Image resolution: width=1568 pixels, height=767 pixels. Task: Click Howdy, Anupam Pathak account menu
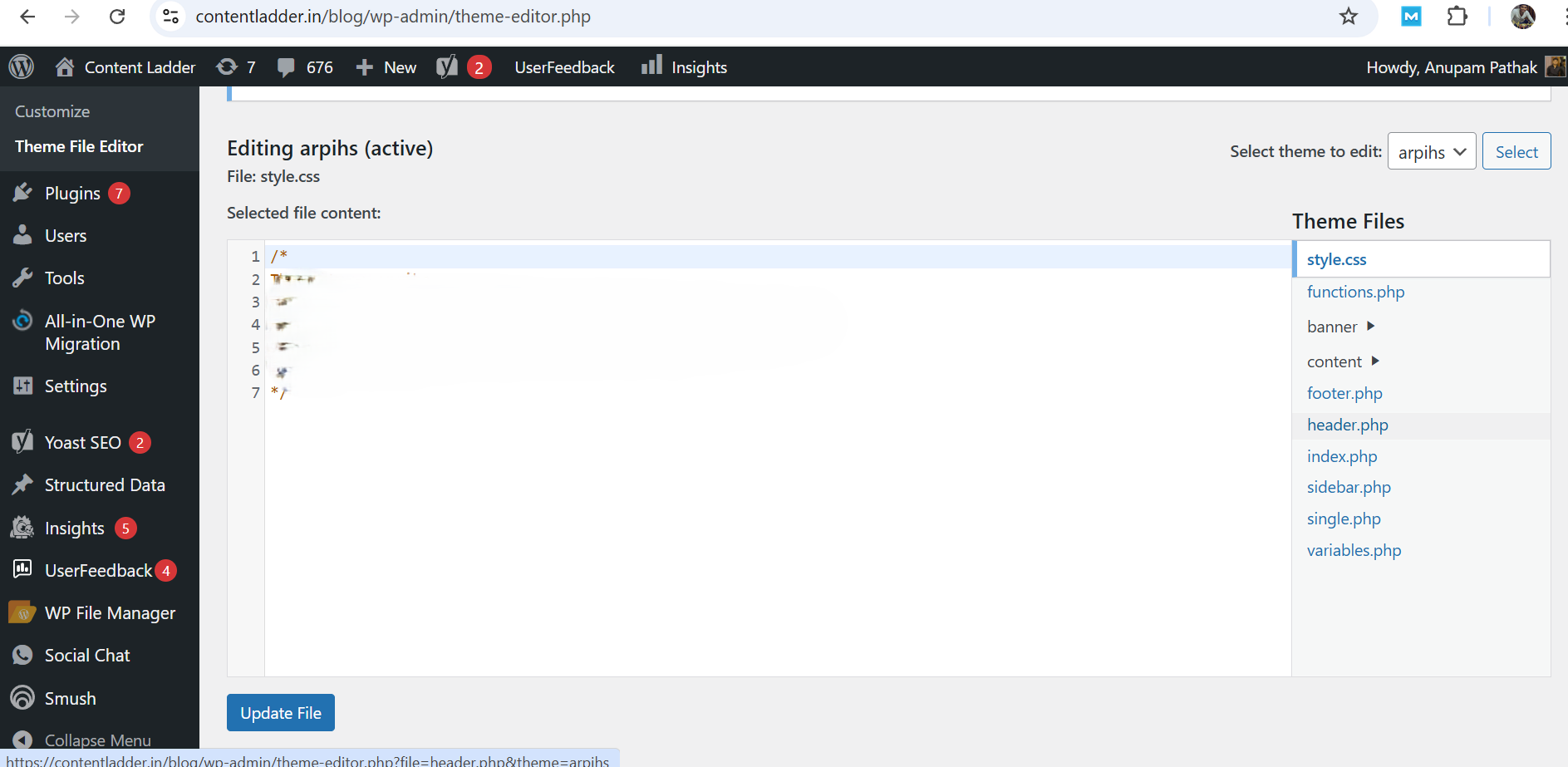[x=1466, y=67]
